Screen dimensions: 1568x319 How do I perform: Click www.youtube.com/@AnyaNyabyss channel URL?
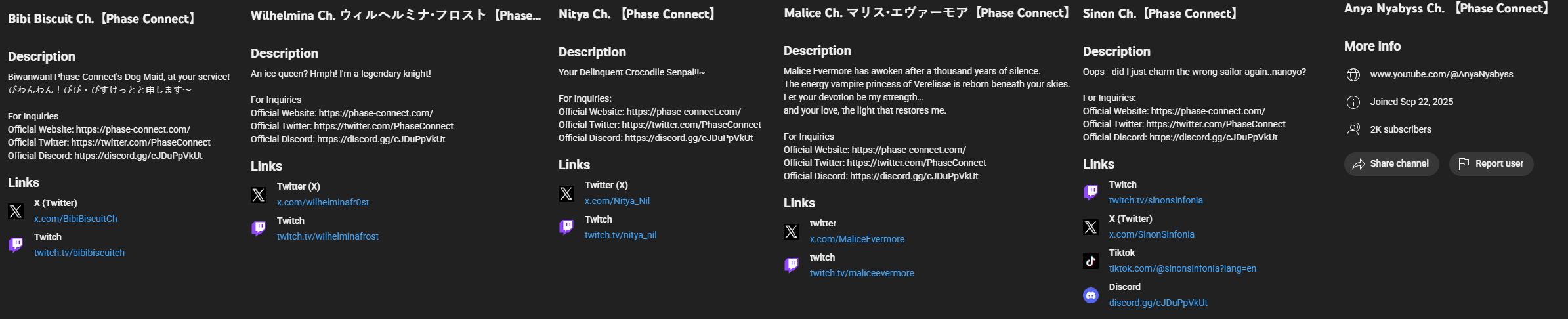point(1441,74)
